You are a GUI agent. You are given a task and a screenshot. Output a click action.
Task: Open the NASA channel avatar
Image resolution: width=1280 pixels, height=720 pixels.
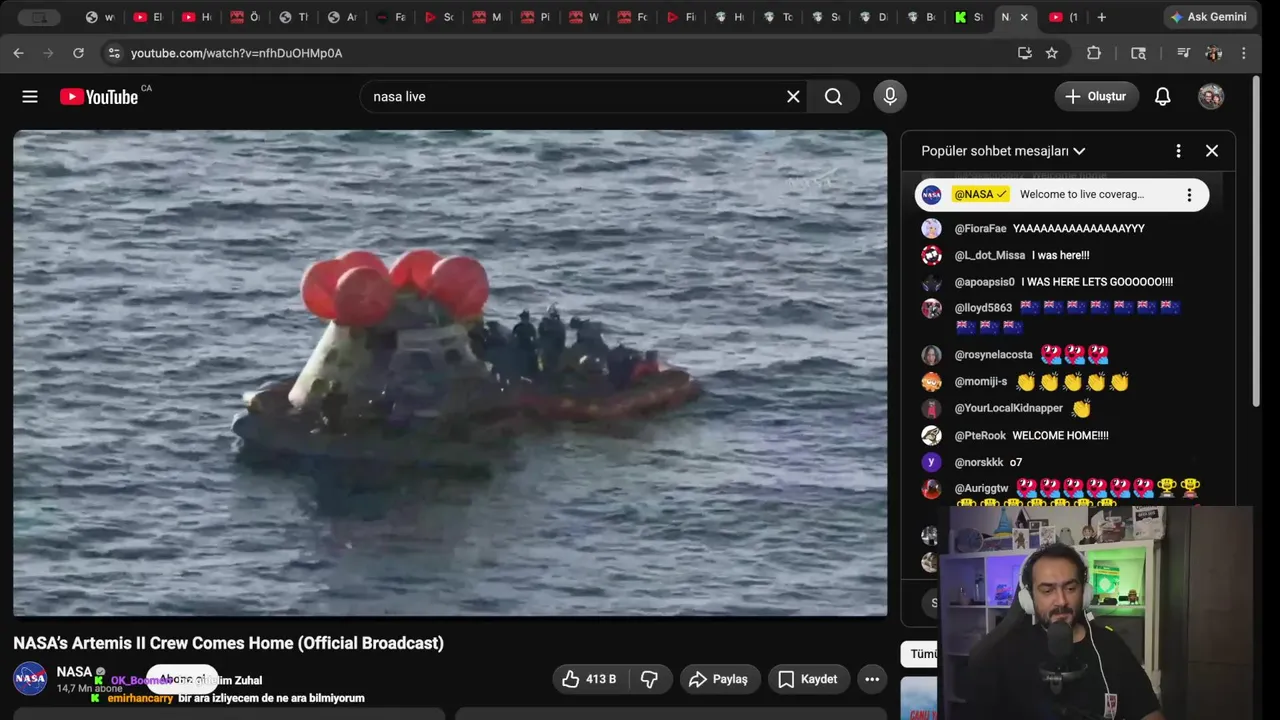tap(30, 679)
